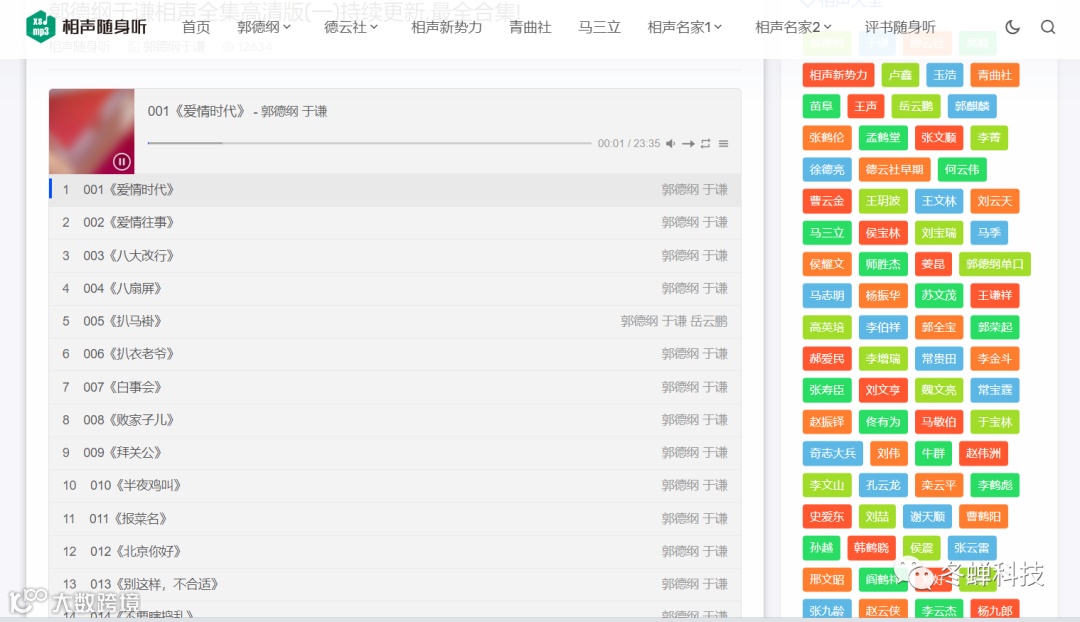Open the 姜昆 tag
The height and width of the screenshot is (622, 1080).
tap(933, 264)
